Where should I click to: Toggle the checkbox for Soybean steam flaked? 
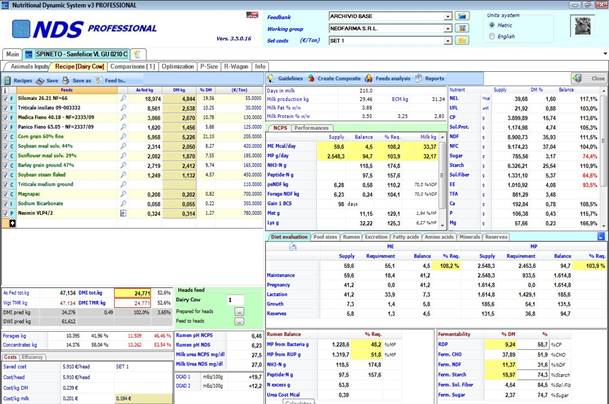[5, 175]
